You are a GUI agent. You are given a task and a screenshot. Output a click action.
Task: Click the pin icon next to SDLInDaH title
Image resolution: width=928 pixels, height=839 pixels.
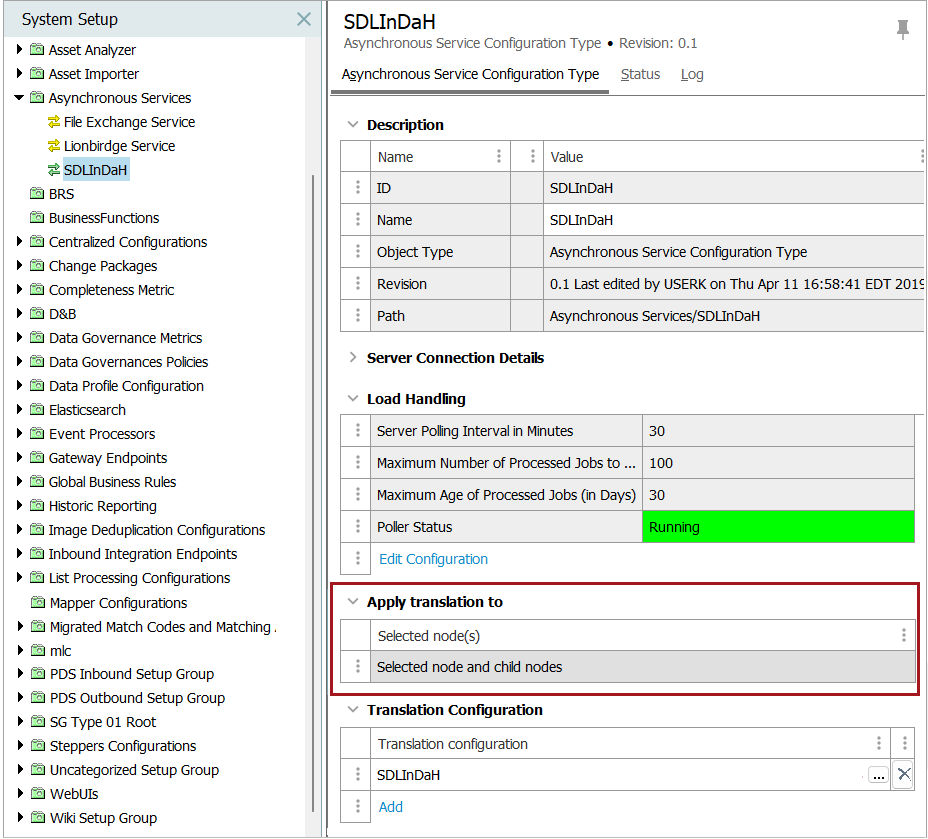click(903, 30)
